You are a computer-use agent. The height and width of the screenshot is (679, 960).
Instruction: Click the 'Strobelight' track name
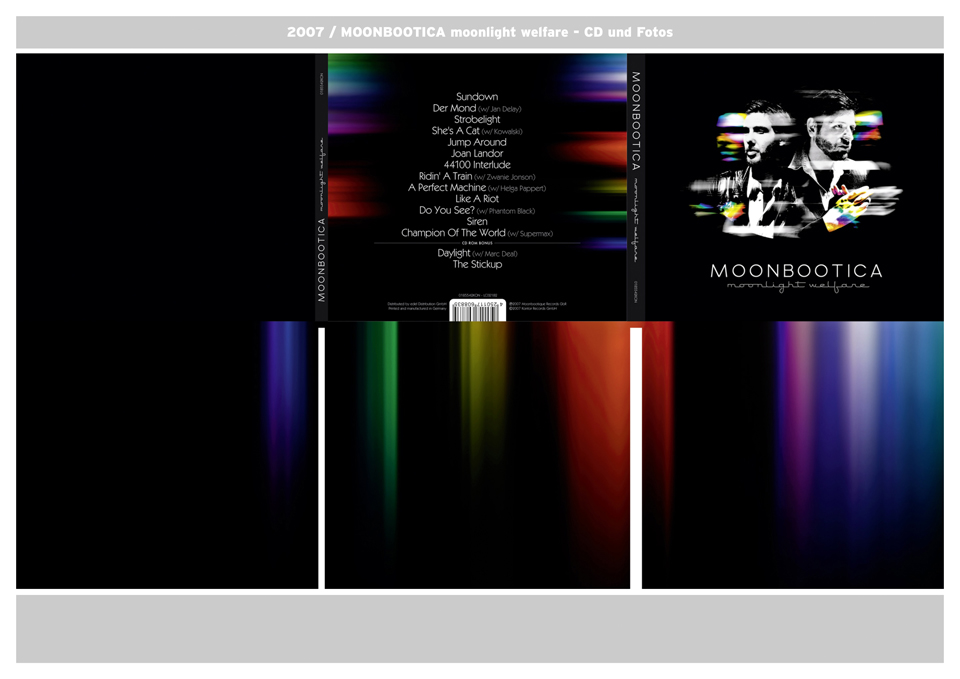coord(477,119)
